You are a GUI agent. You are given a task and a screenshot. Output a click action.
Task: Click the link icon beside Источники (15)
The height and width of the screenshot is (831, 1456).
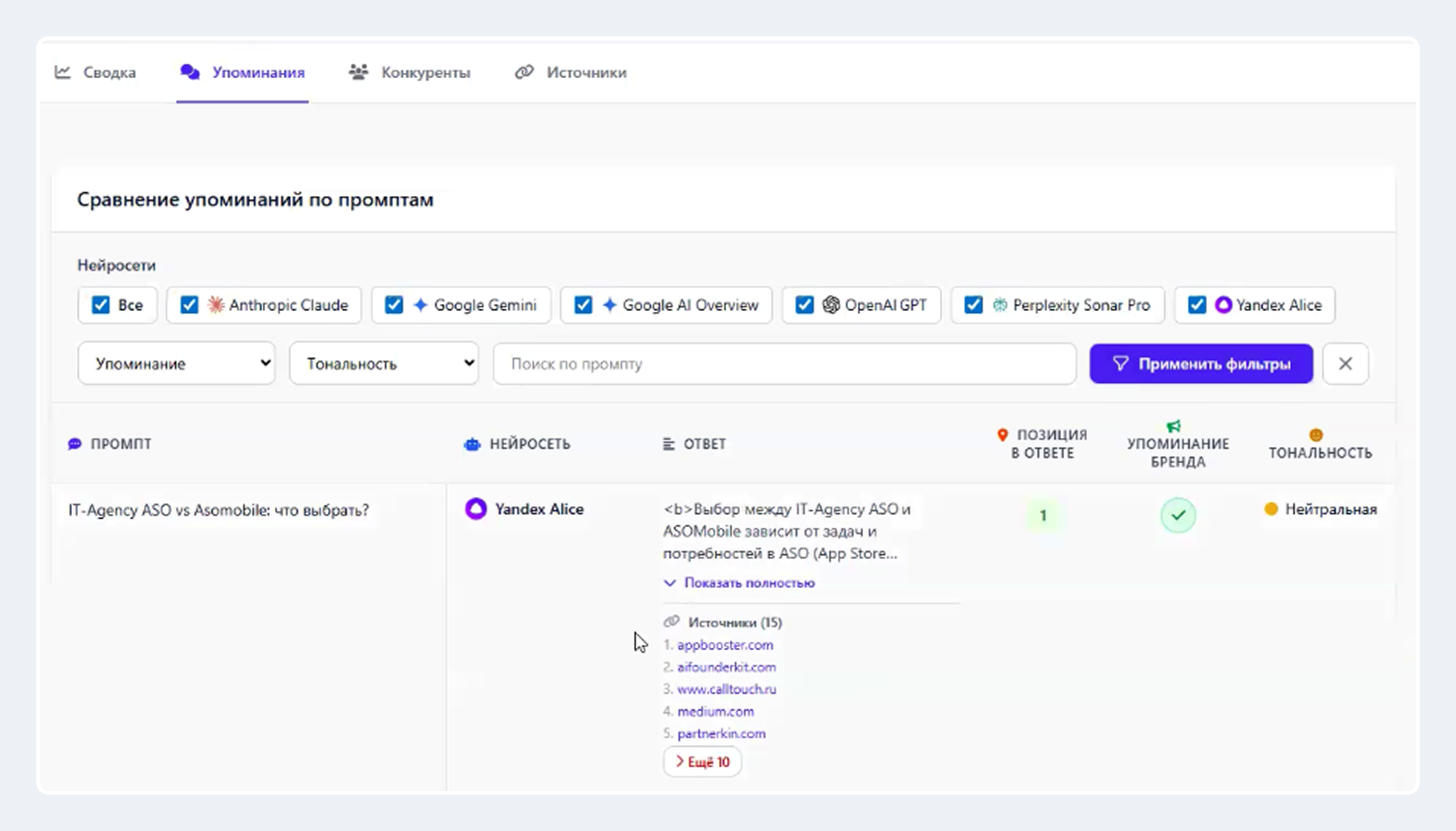(671, 622)
